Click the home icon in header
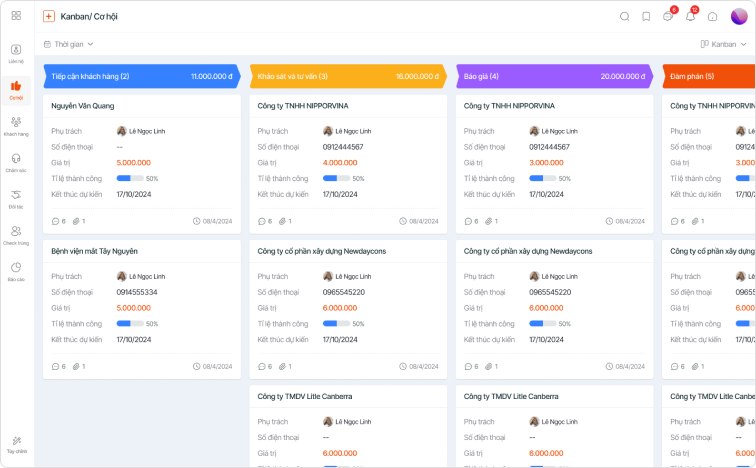The width and height of the screenshot is (756, 468). click(x=712, y=16)
